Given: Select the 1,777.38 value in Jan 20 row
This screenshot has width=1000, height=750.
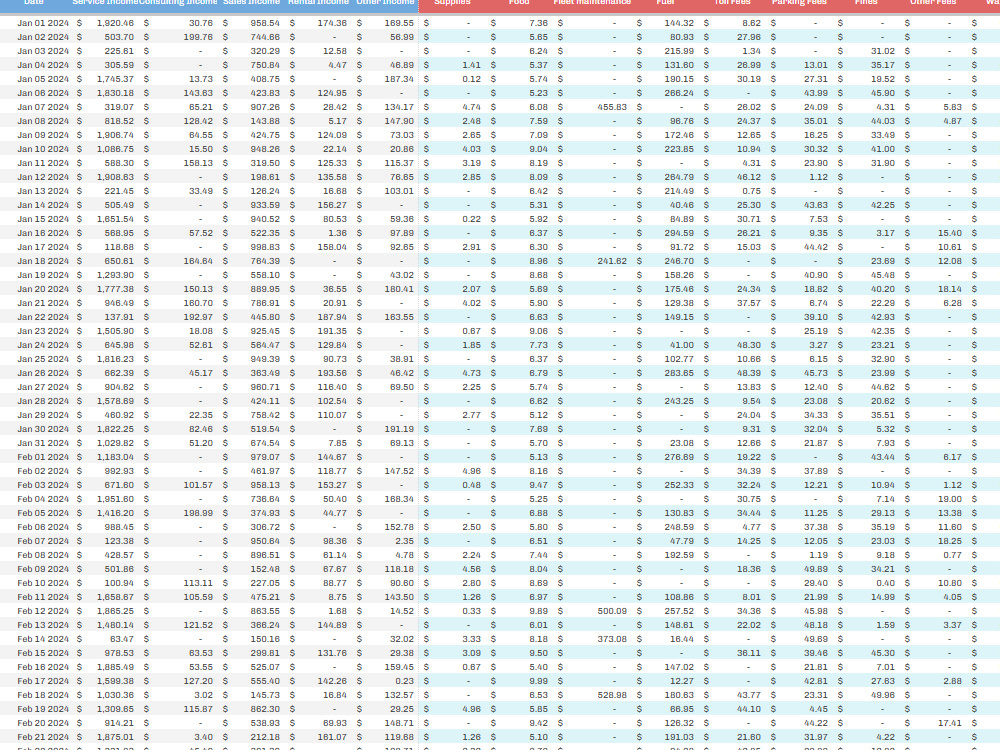Looking at the screenshot, I should pos(115,290).
